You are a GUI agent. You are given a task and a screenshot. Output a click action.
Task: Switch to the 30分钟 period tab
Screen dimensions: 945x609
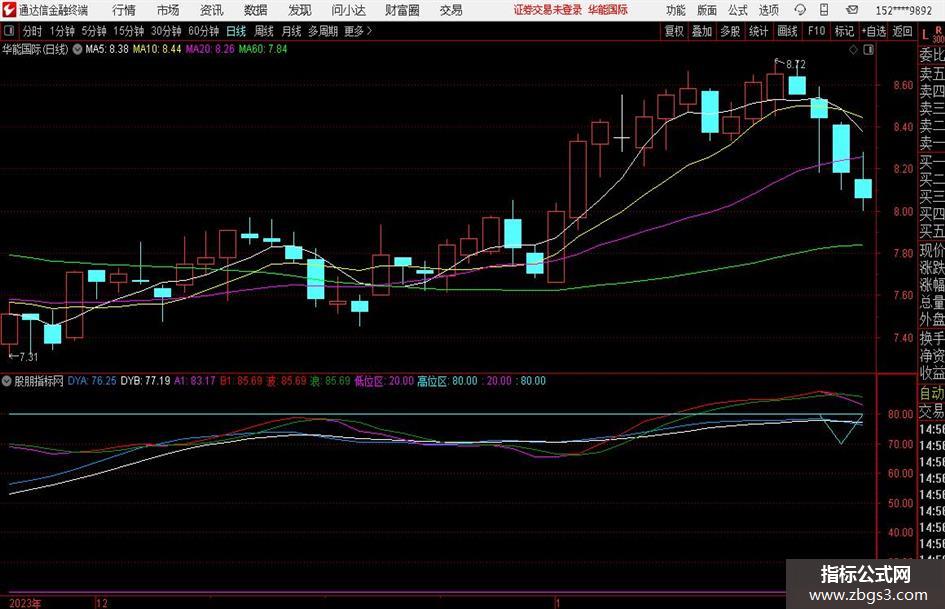coord(166,31)
